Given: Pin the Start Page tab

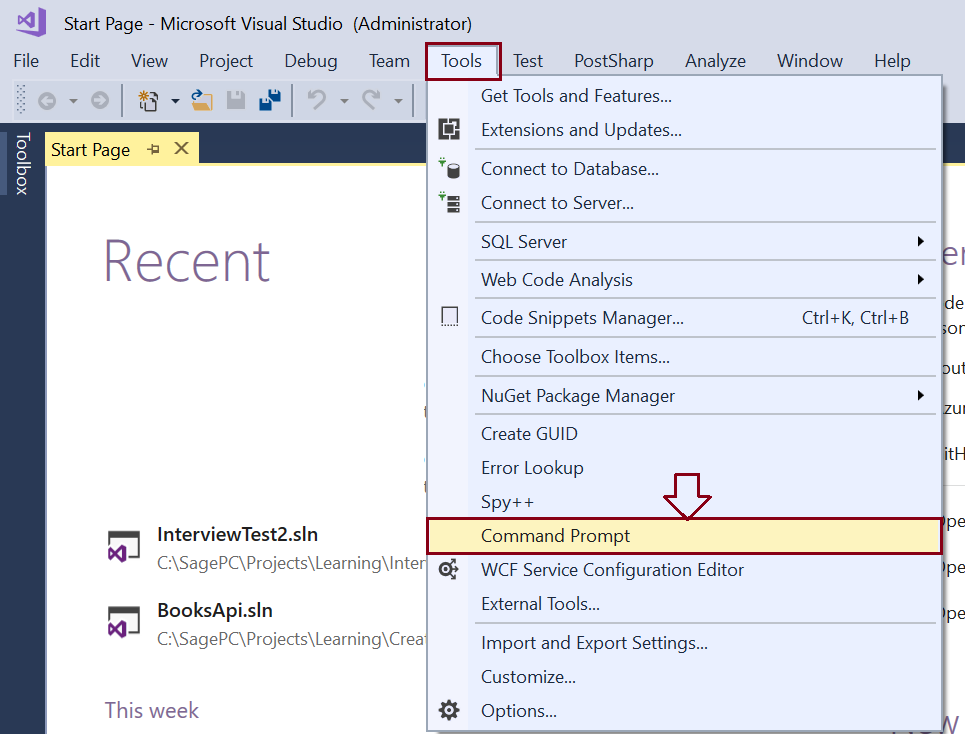Looking at the screenshot, I should [154, 149].
